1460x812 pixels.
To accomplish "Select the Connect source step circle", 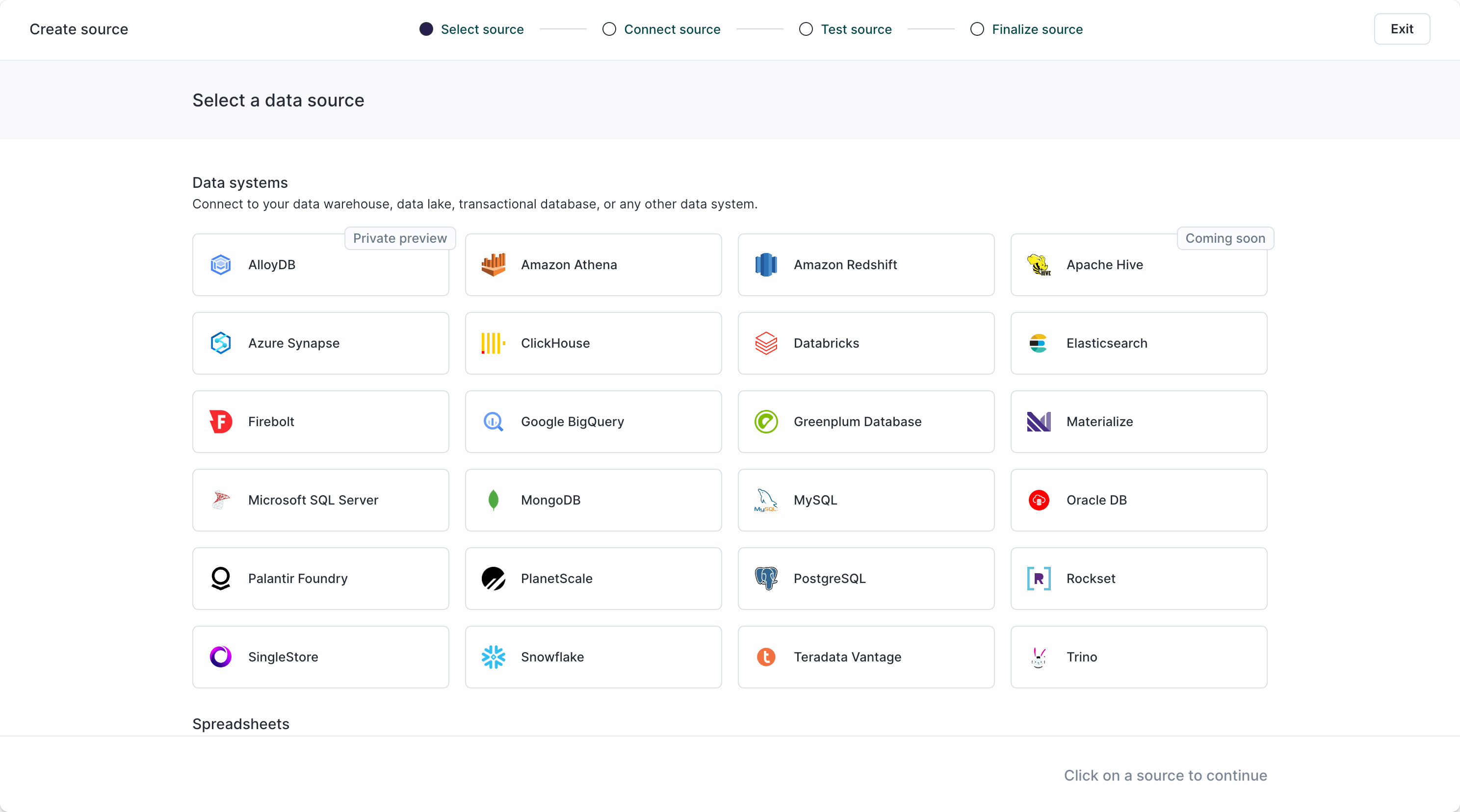I will coord(609,29).
